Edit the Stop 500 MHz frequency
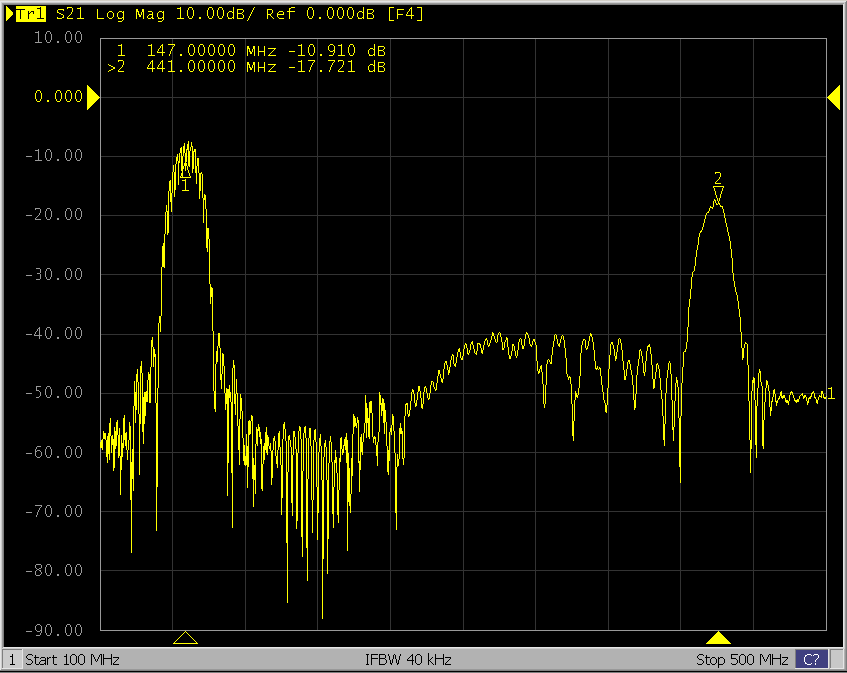 click(x=742, y=660)
